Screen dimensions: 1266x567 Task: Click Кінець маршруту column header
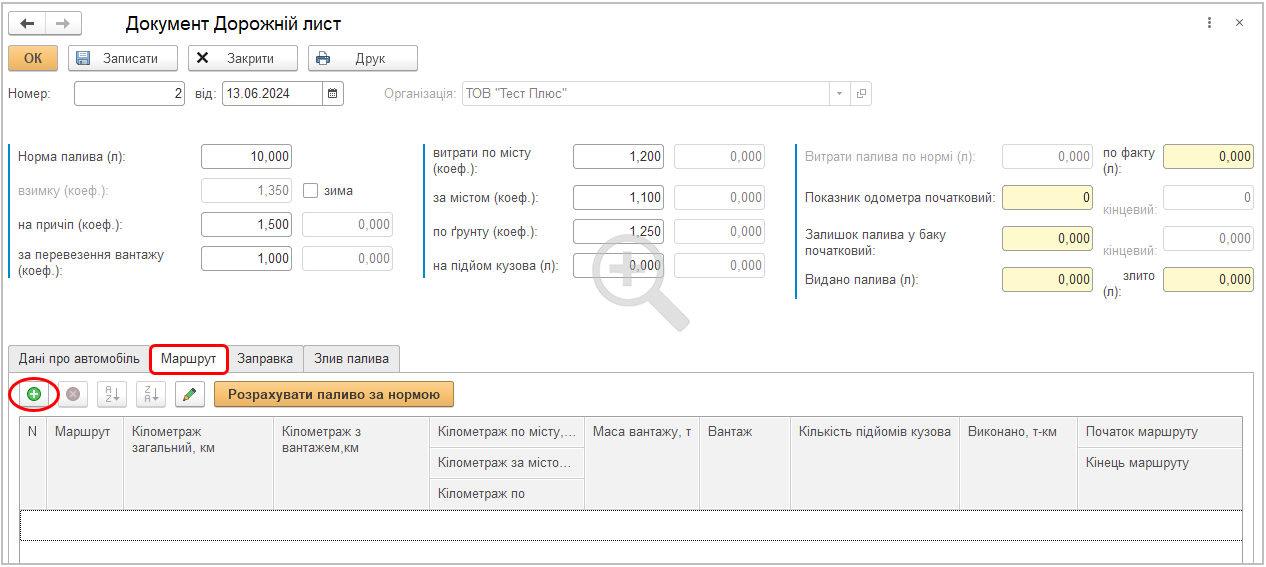(1160, 463)
